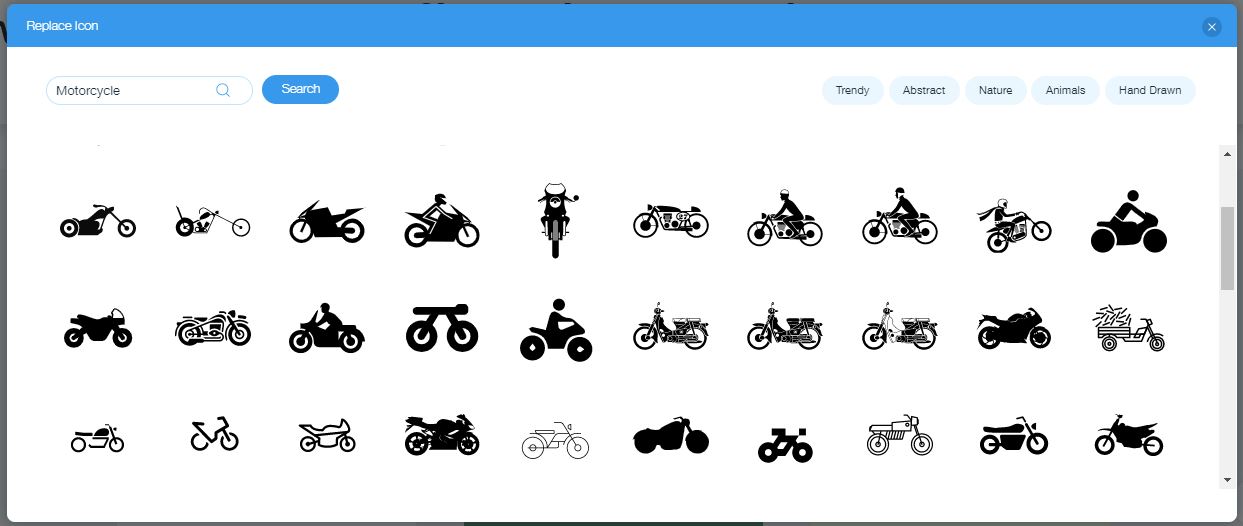
Task: Select the solid cafe racer with white seat line
Action: pyautogui.click(x=1014, y=436)
